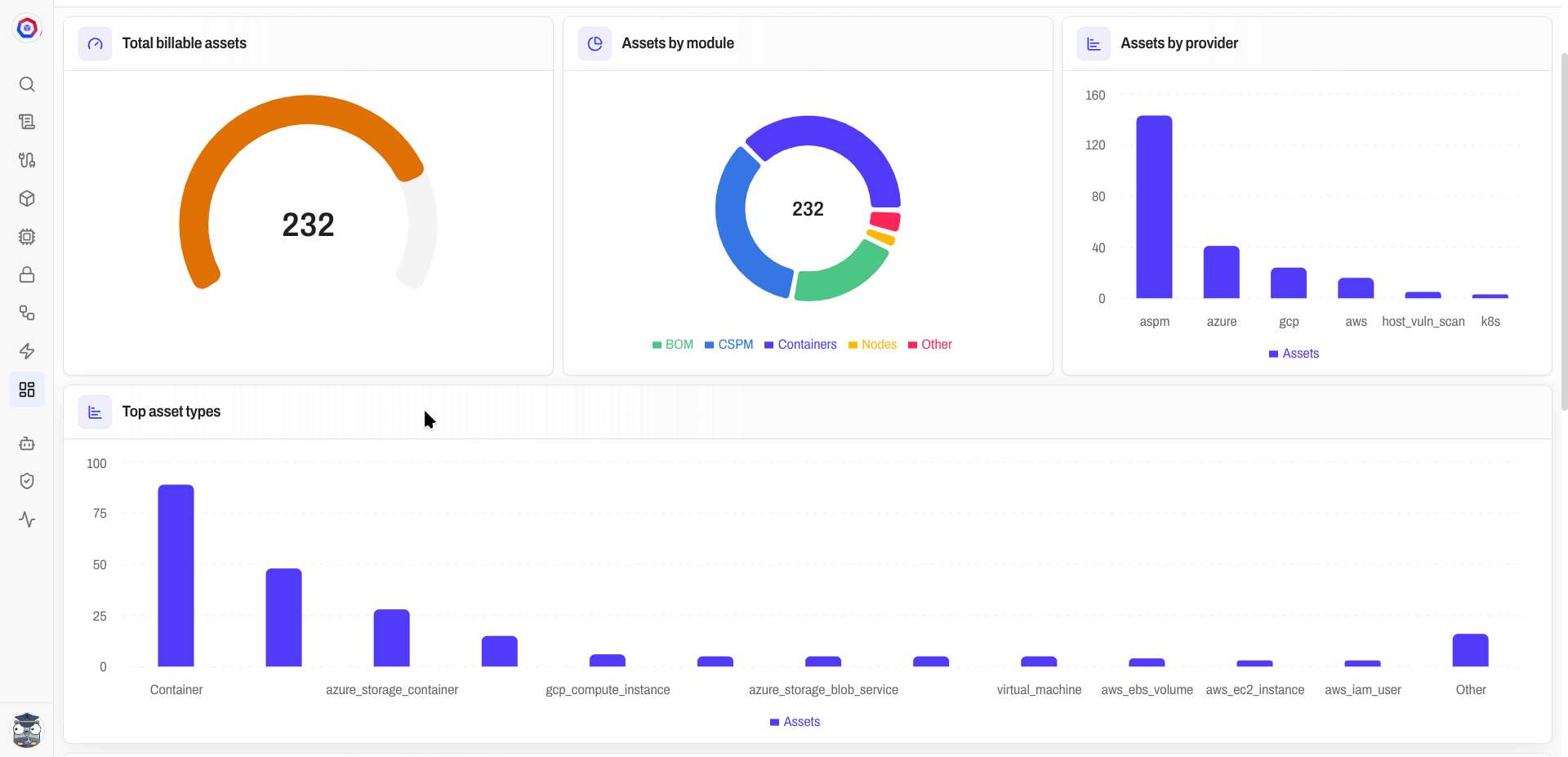Click the azure_storage_container bar
1568x757 pixels.
coord(391,638)
